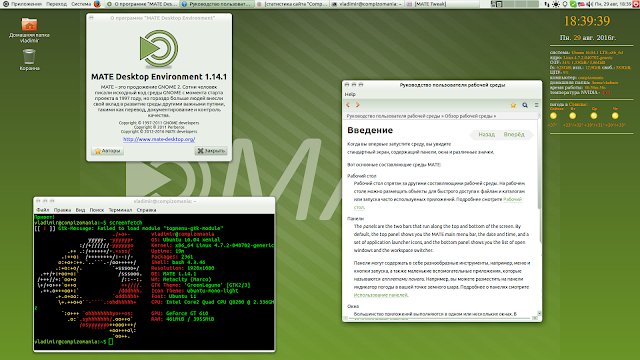The image size is (640, 360).
Task: Go back with the orange left arrow
Action: (348, 105)
